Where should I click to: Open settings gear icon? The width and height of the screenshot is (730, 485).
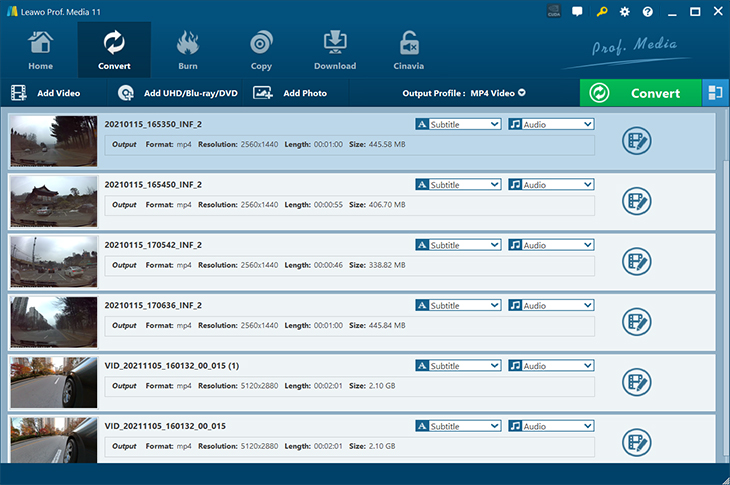[624, 12]
